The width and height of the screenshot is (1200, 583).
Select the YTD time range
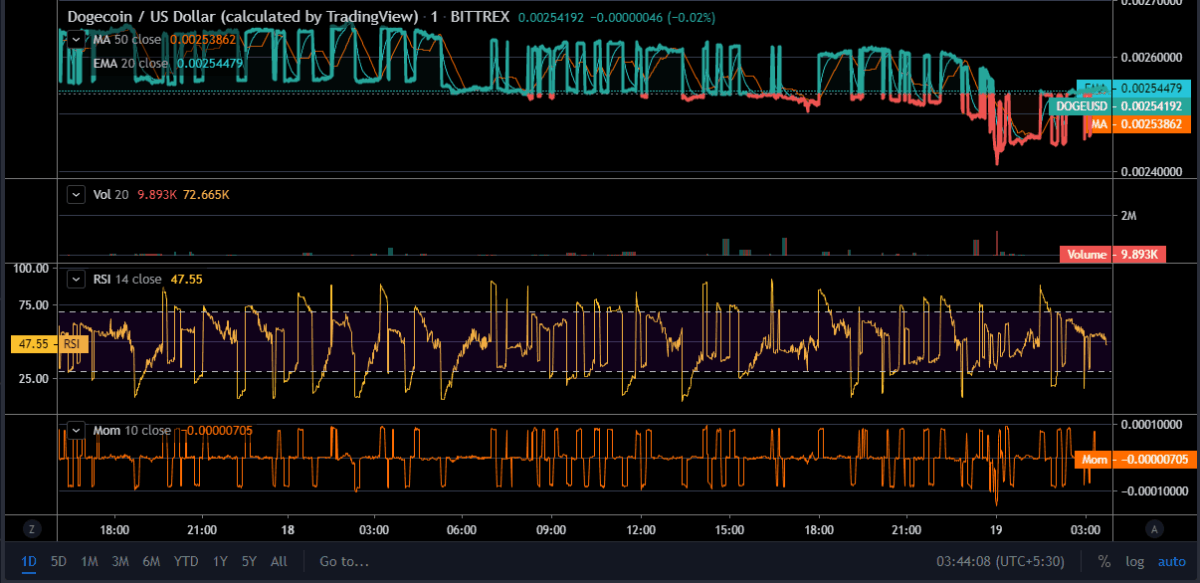(185, 561)
